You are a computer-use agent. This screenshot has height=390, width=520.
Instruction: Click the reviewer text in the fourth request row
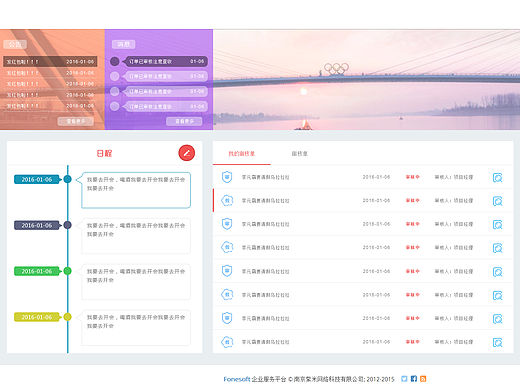(454, 248)
